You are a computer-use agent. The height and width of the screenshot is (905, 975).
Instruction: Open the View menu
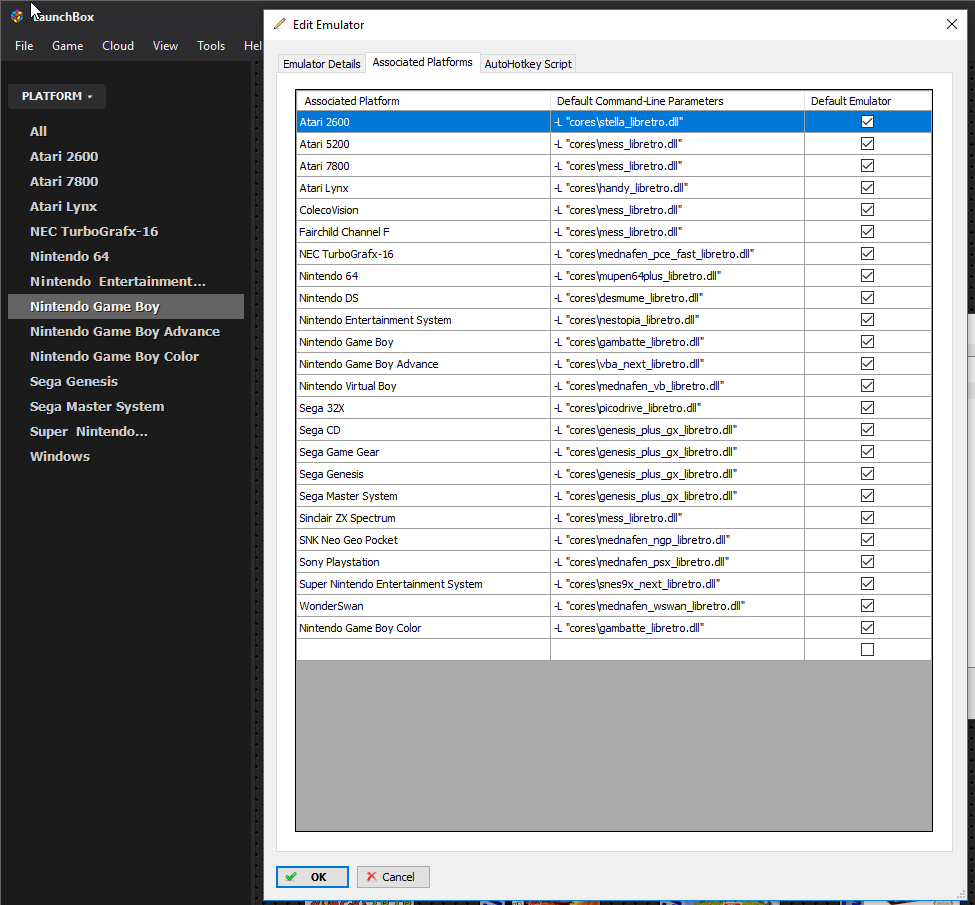point(165,46)
